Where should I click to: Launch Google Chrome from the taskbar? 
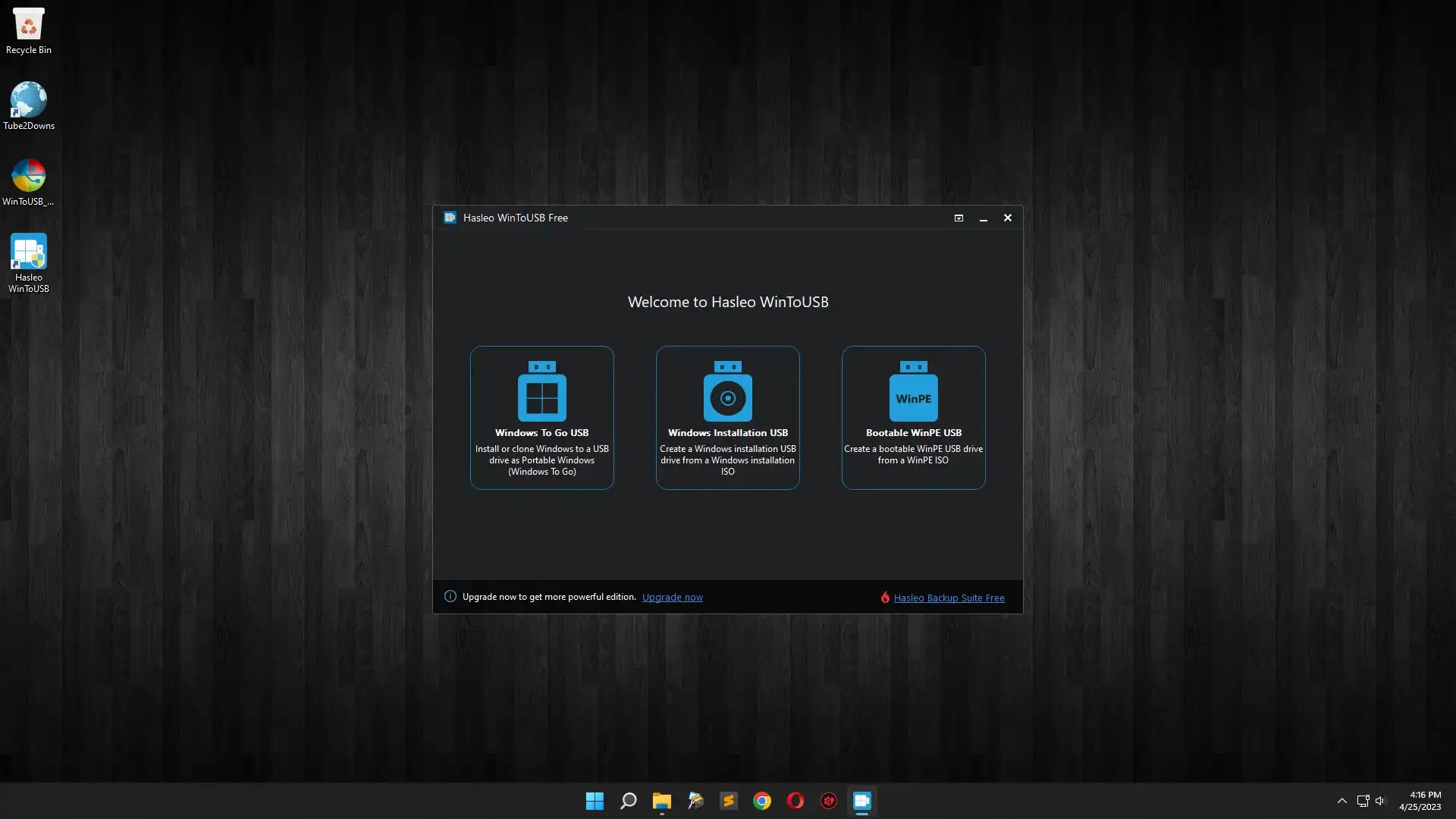tap(761, 801)
